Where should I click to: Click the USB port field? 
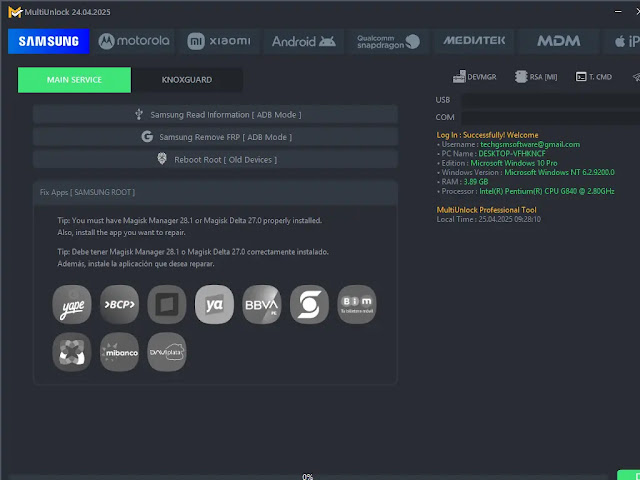[551, 100]
